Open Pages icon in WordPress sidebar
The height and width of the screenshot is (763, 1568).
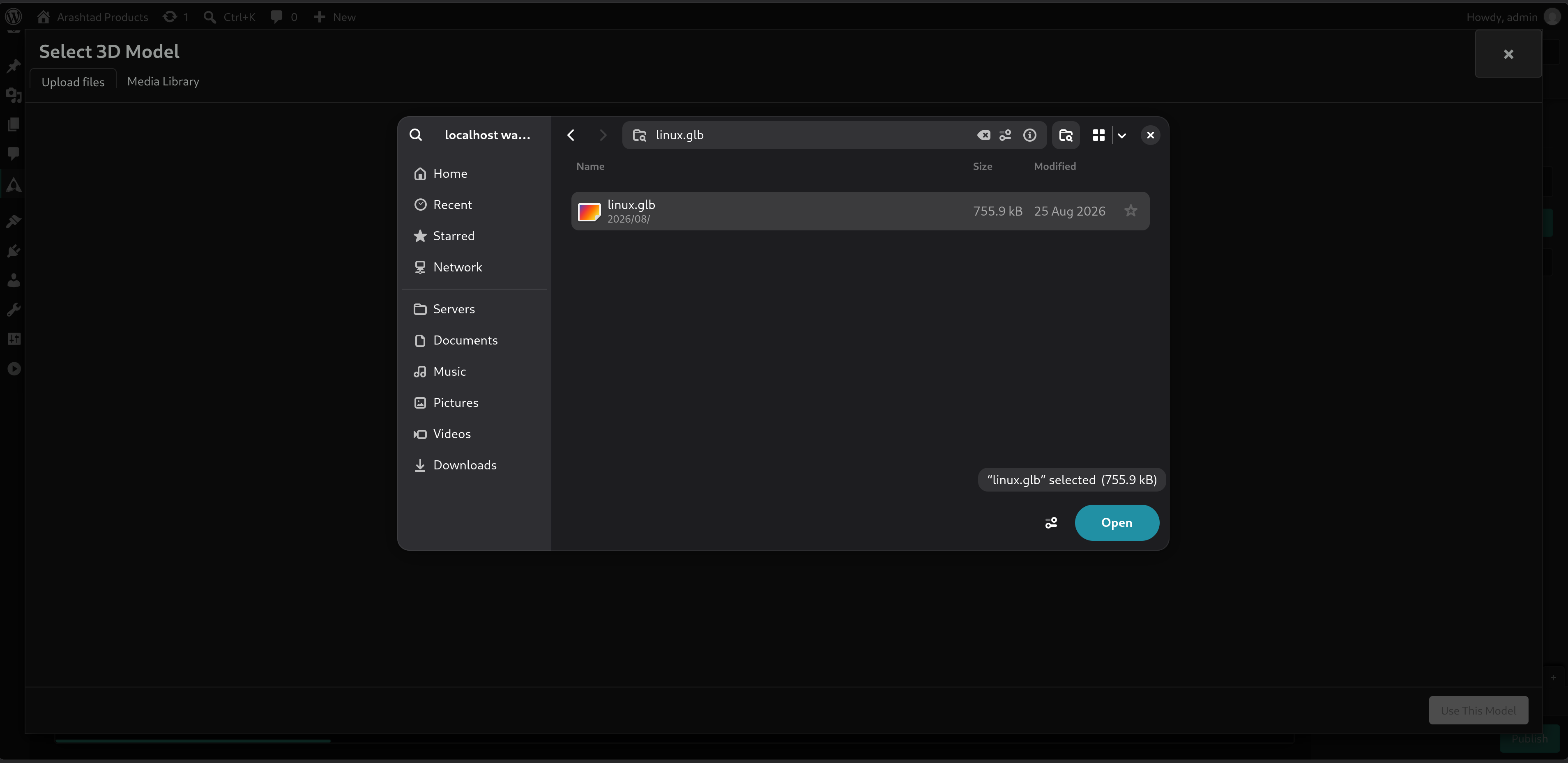pos(14,124)
